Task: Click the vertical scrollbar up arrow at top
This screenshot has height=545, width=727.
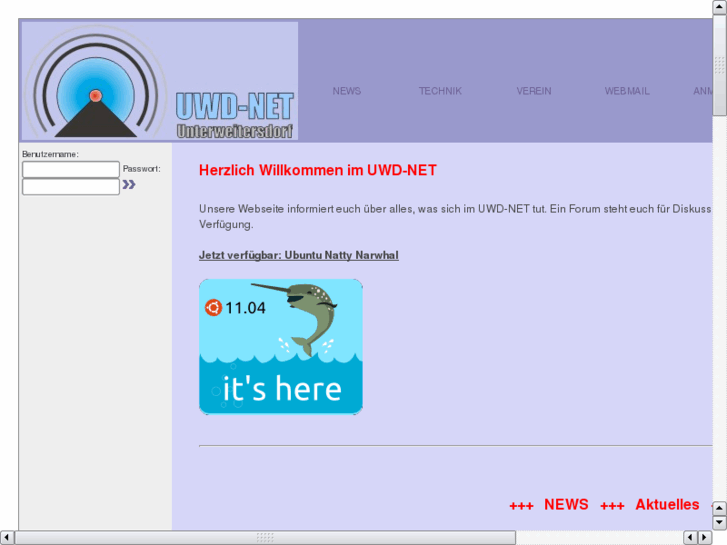Action: click(720, 7)
